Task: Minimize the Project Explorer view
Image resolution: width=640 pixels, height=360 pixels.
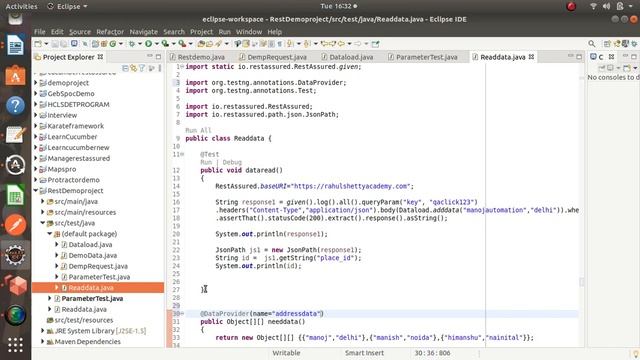Action: pyautogui.click(x=150, y=56)
